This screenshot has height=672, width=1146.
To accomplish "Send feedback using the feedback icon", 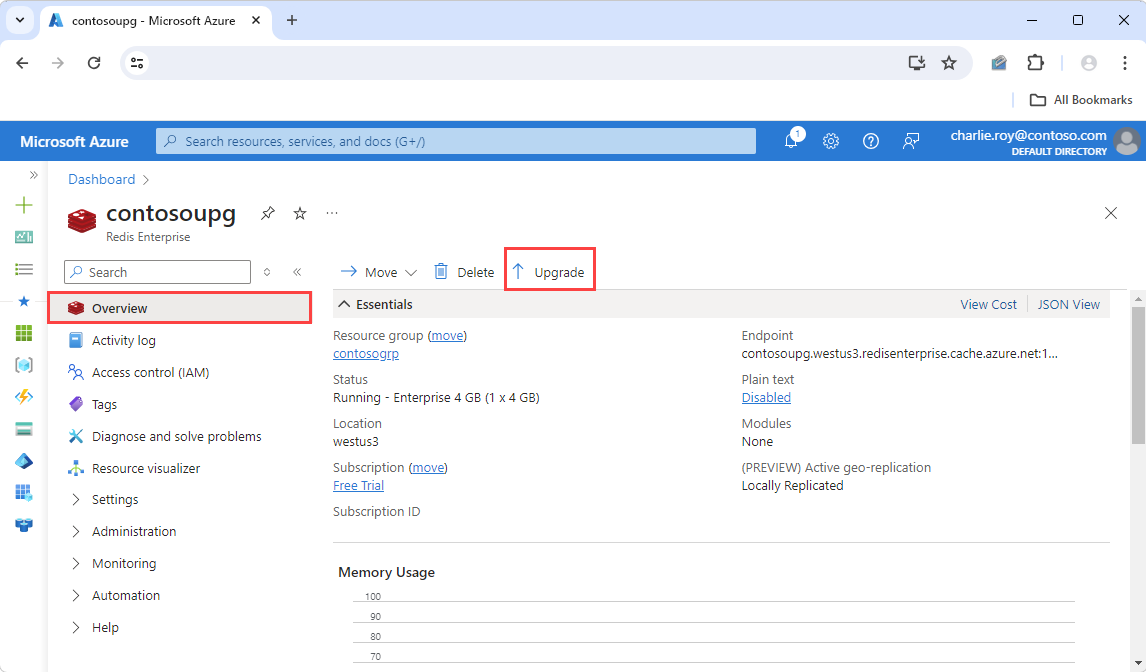I will (x=910, y=141).
